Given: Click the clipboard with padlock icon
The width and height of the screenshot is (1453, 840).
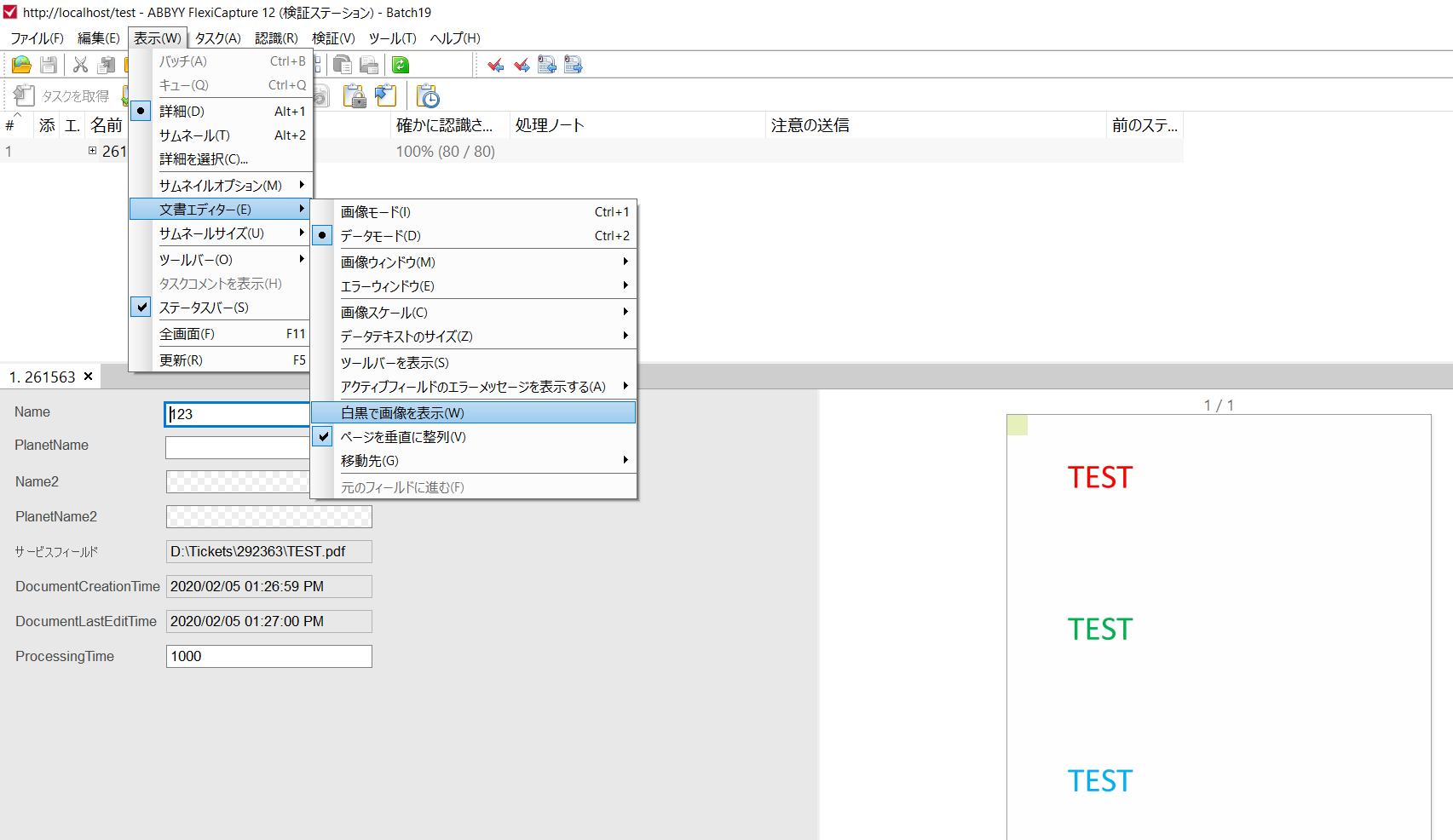Looking at the screenshot, I should (x=355, y=96).
